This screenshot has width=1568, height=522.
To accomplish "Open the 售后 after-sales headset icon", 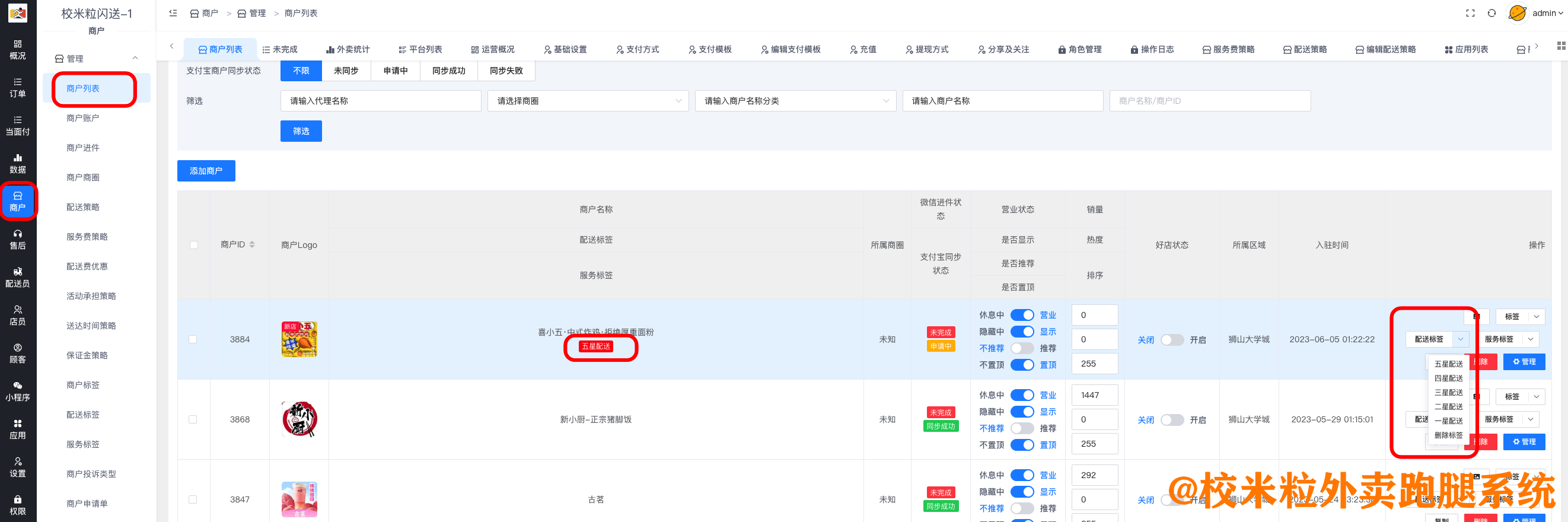I will click(x=18, y=240).
